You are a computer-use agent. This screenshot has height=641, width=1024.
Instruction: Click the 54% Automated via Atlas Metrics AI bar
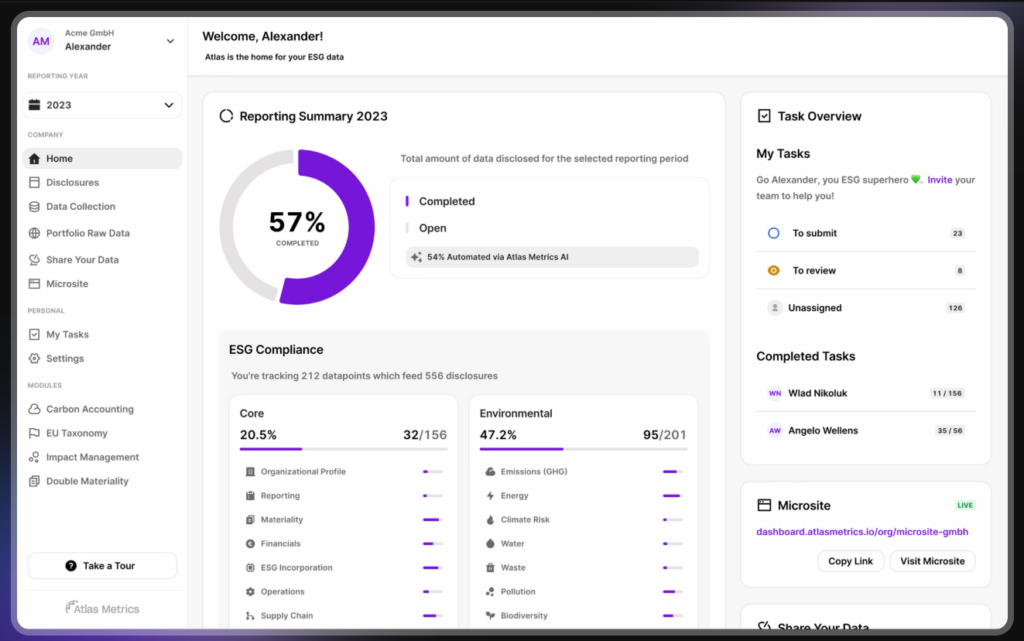coord(552,257)
